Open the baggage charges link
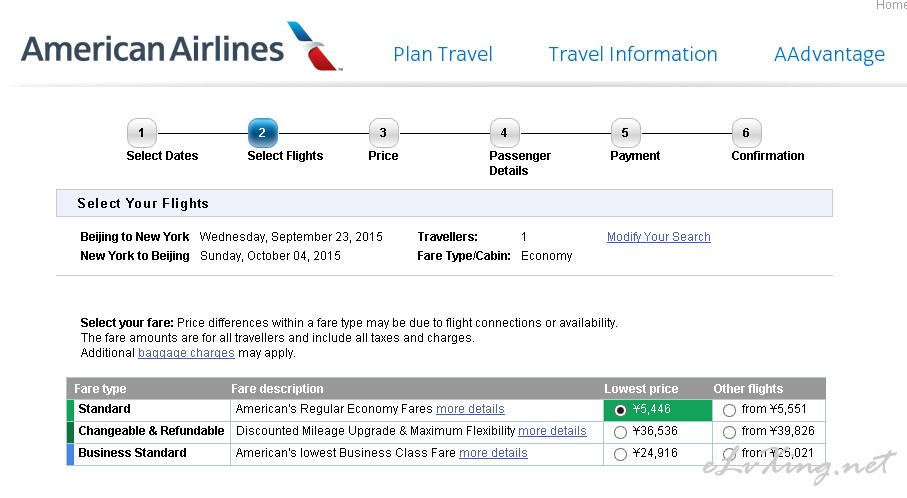907x498 pixels. tap(186, 353)
